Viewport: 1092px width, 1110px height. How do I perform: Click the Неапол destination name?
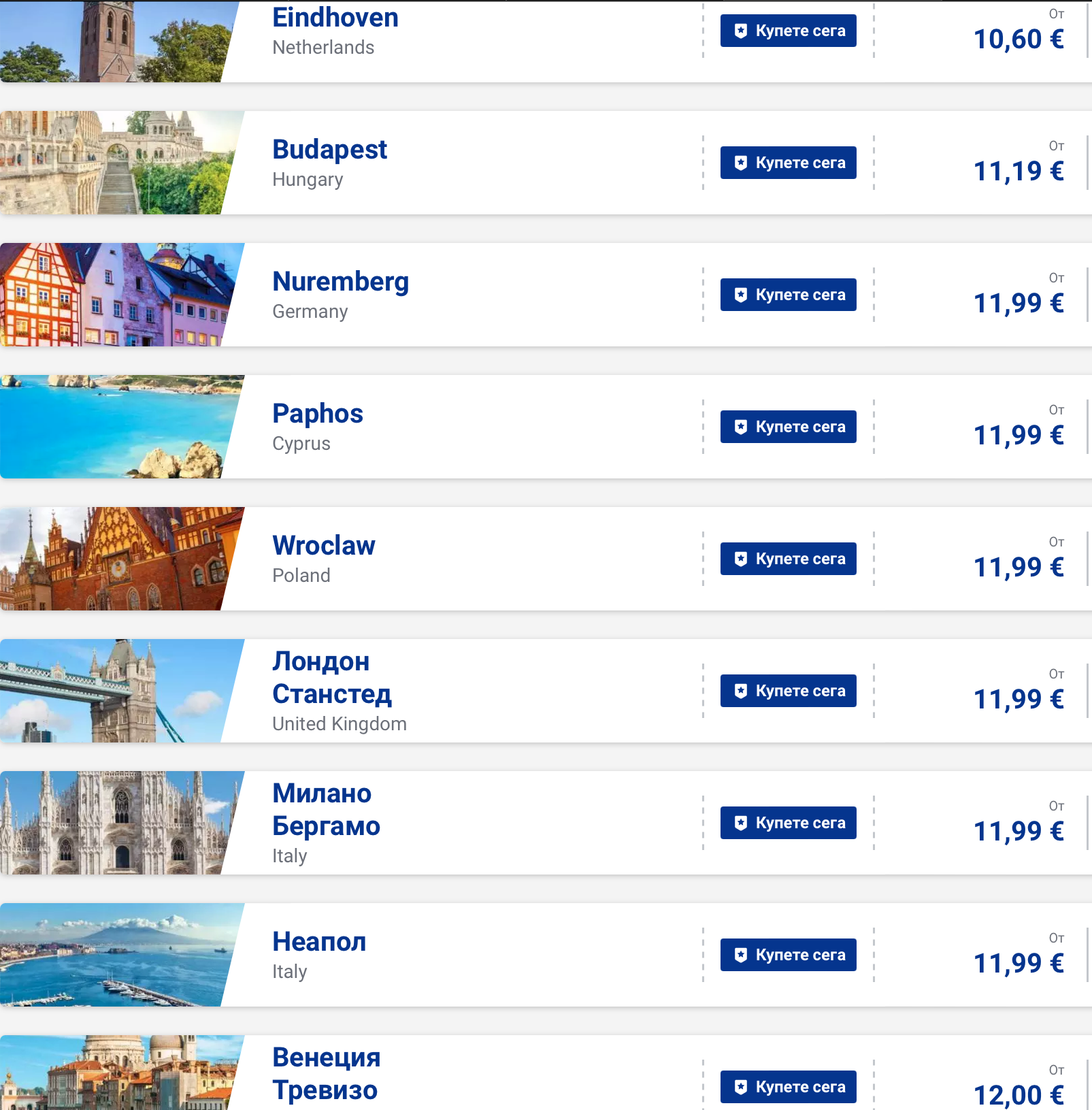point(318,942)
